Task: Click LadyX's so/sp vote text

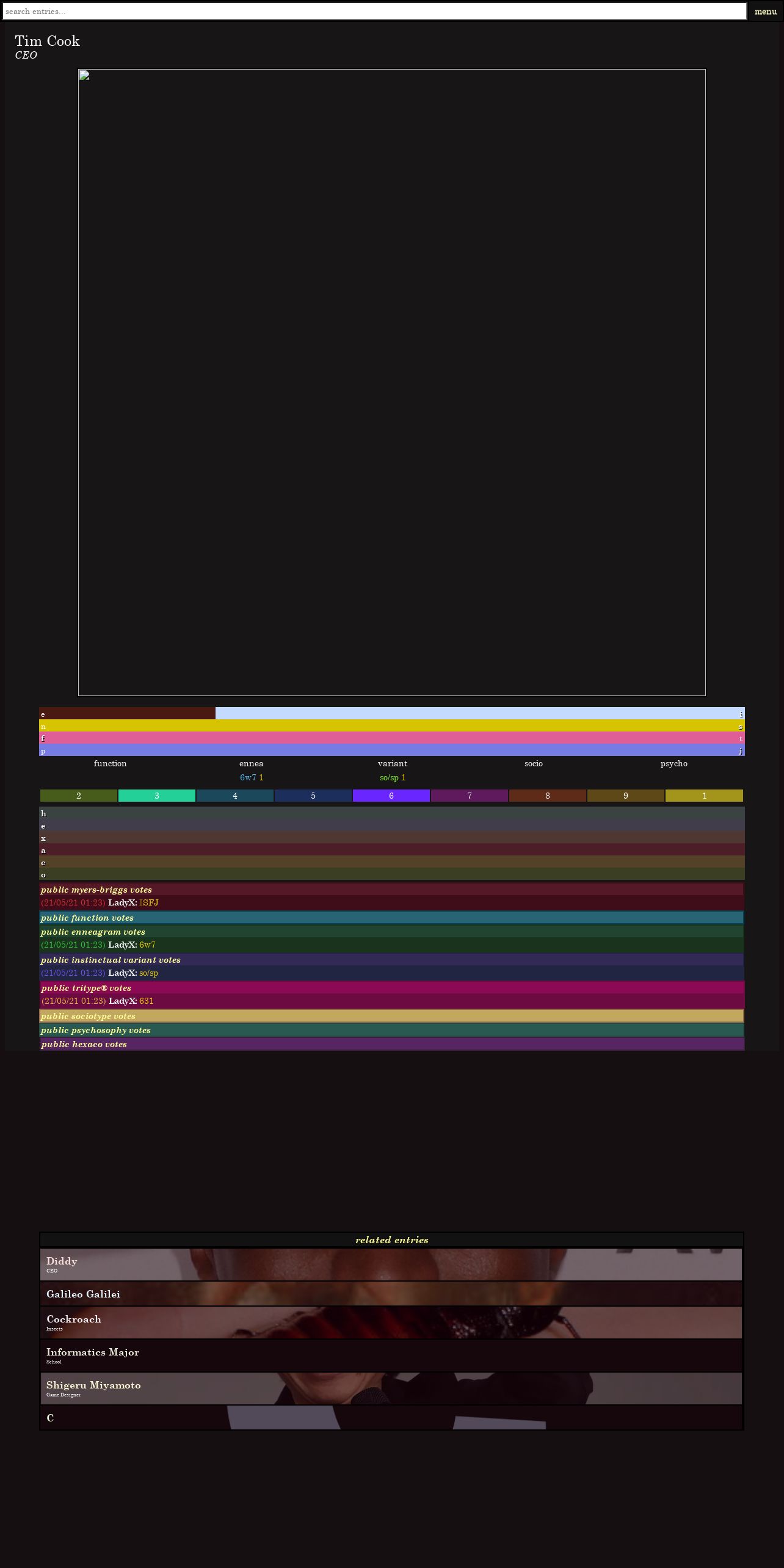Action: point(148,973)
